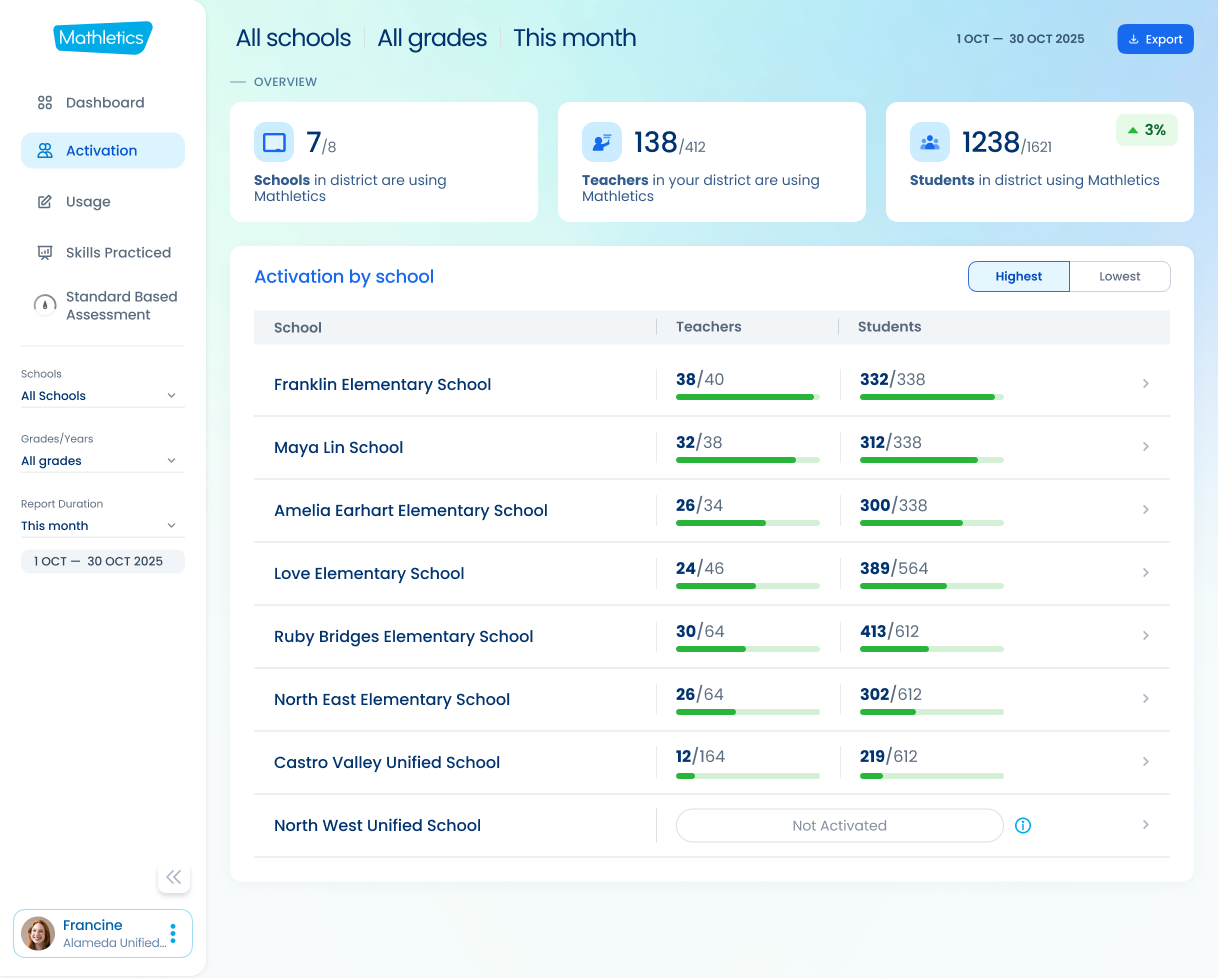Screen dimensions: 1218x978
Task: Click Castro Valley teachers progress bar
Action: (748, 775)
